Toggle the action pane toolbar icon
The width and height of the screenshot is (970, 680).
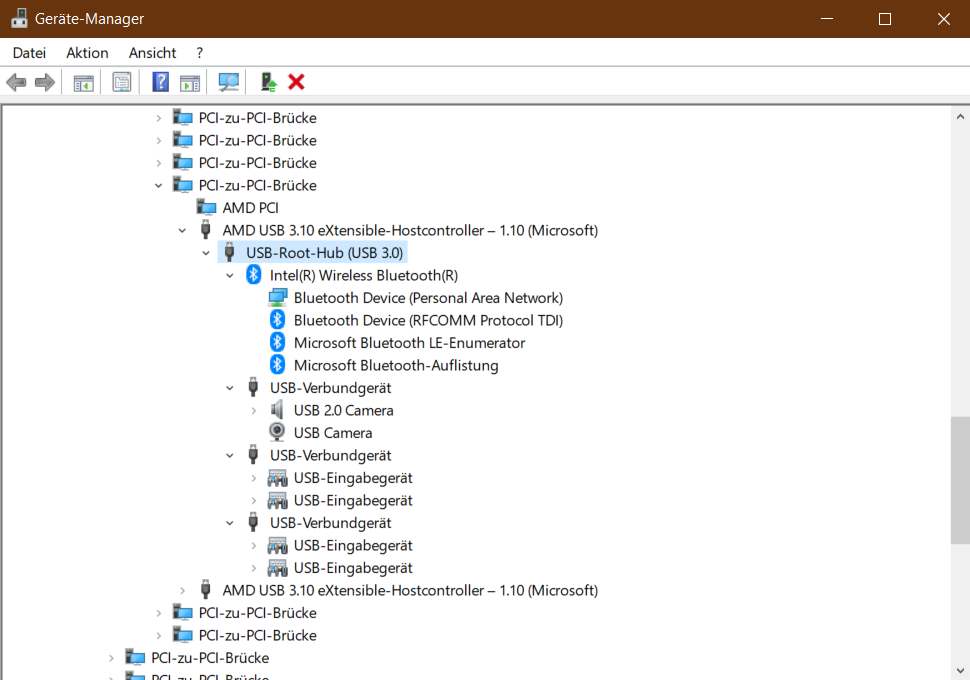tap(190, 82)
